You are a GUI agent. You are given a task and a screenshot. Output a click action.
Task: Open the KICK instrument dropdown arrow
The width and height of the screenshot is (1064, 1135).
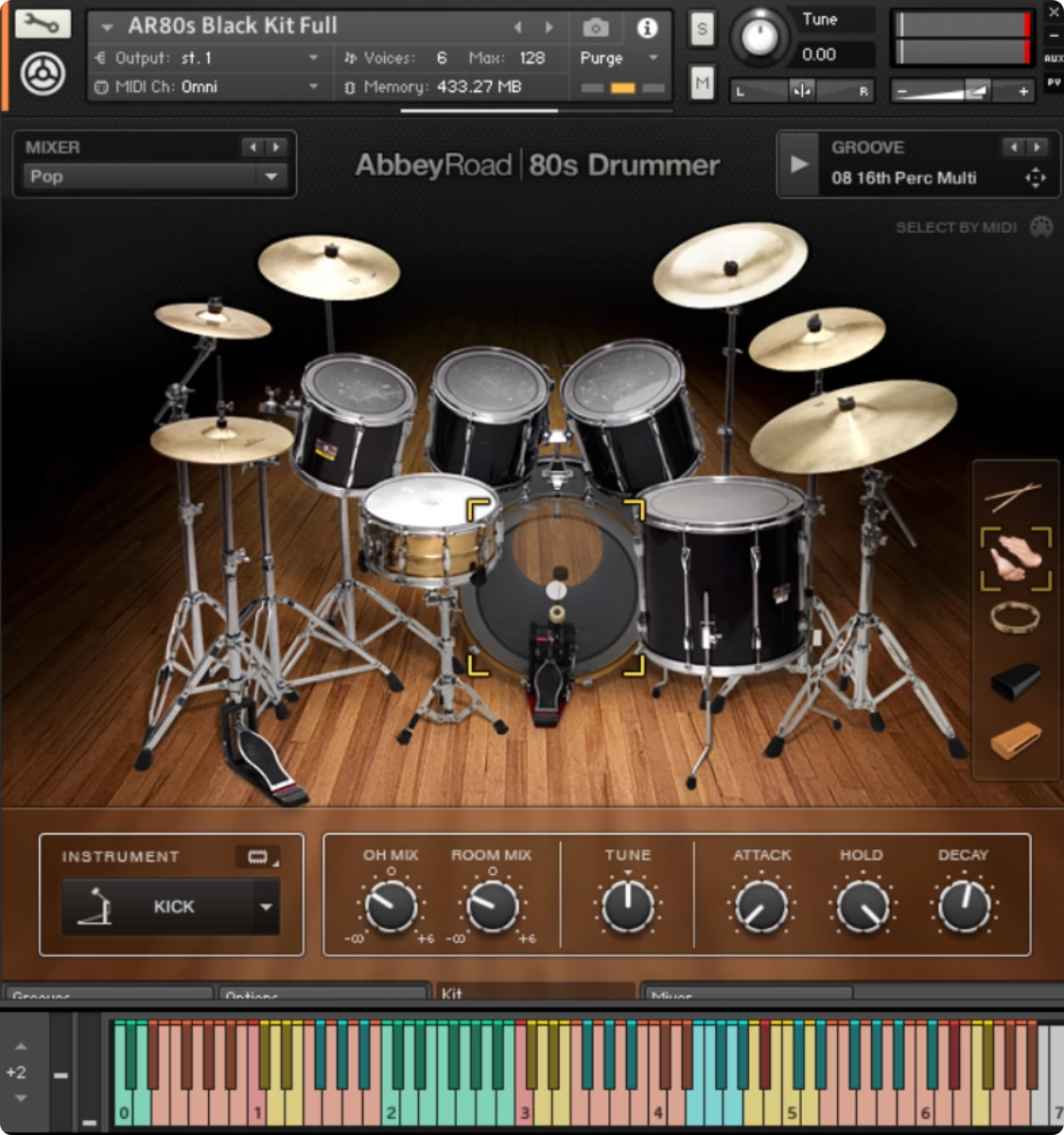coord(266,906)
